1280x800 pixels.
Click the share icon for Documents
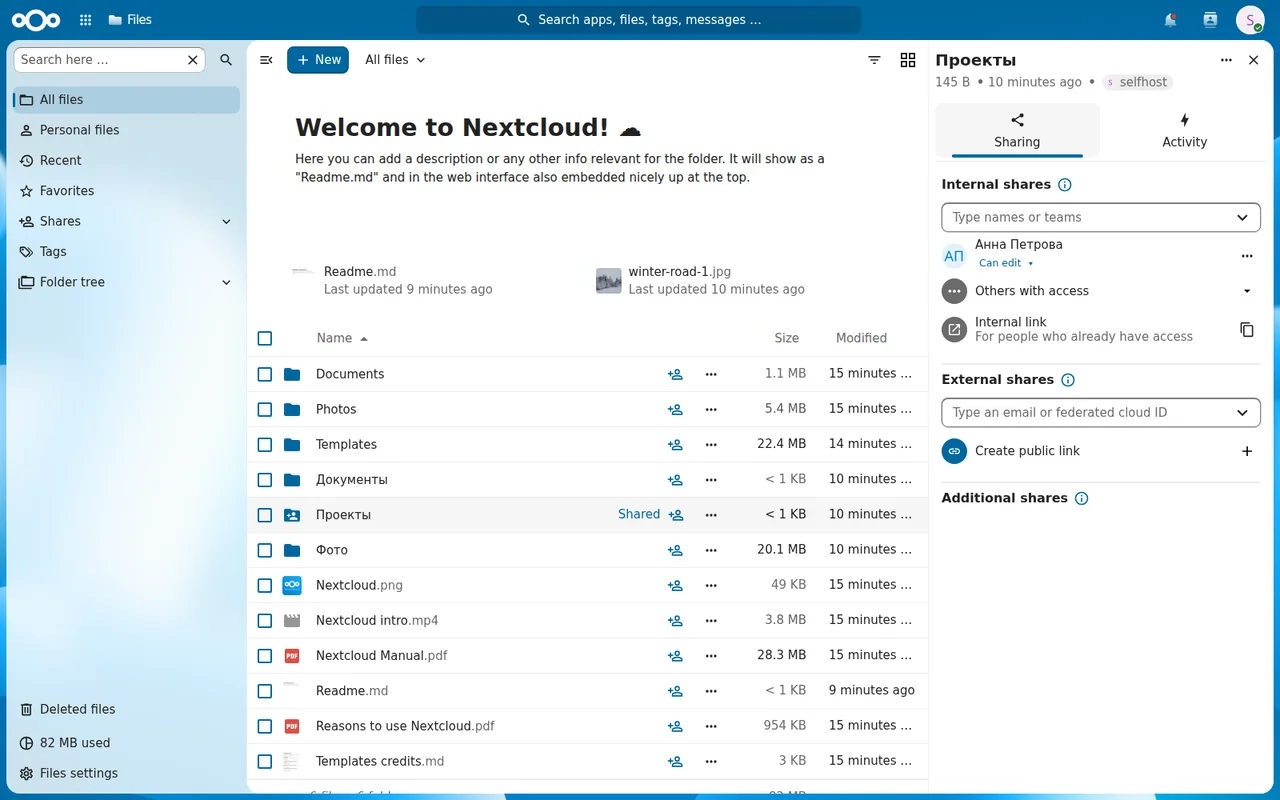pyautogui.click(x=675, y=374)
